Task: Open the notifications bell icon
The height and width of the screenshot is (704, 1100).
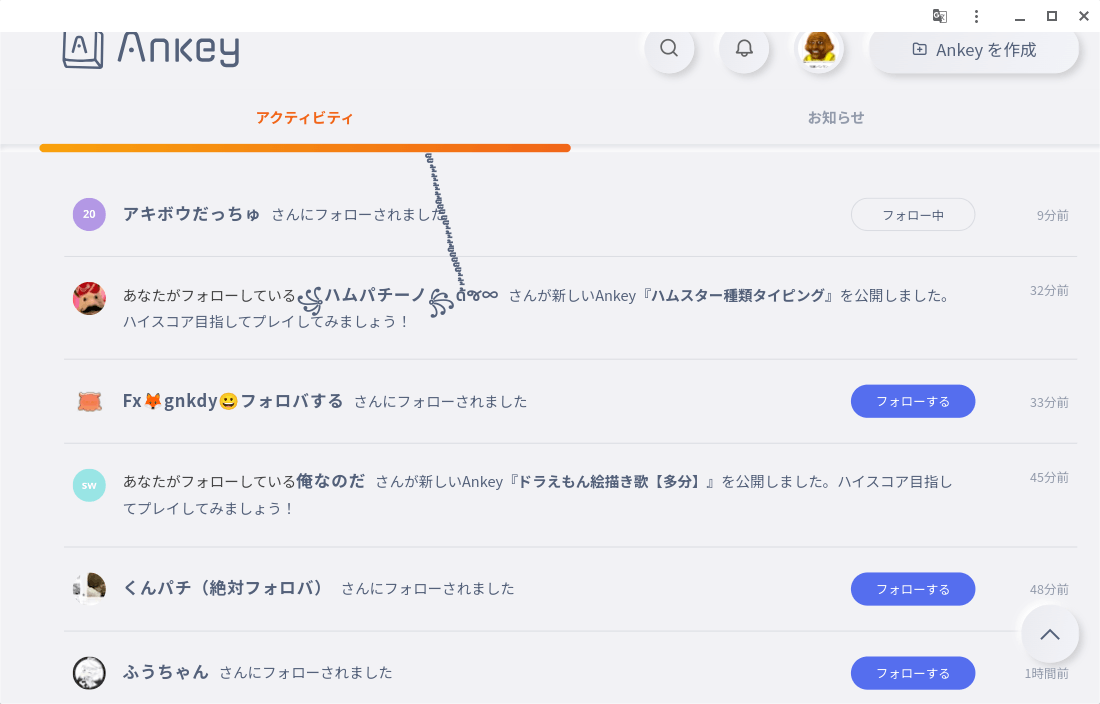Action: click(x=744, y=48)
